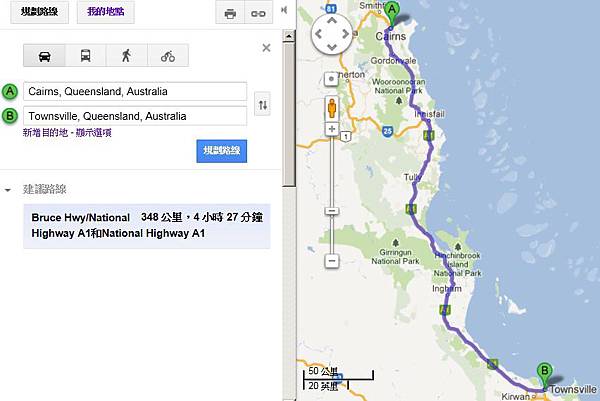
Task: Pan the map up with the up arrow
Action: click(x=332, y=21)
